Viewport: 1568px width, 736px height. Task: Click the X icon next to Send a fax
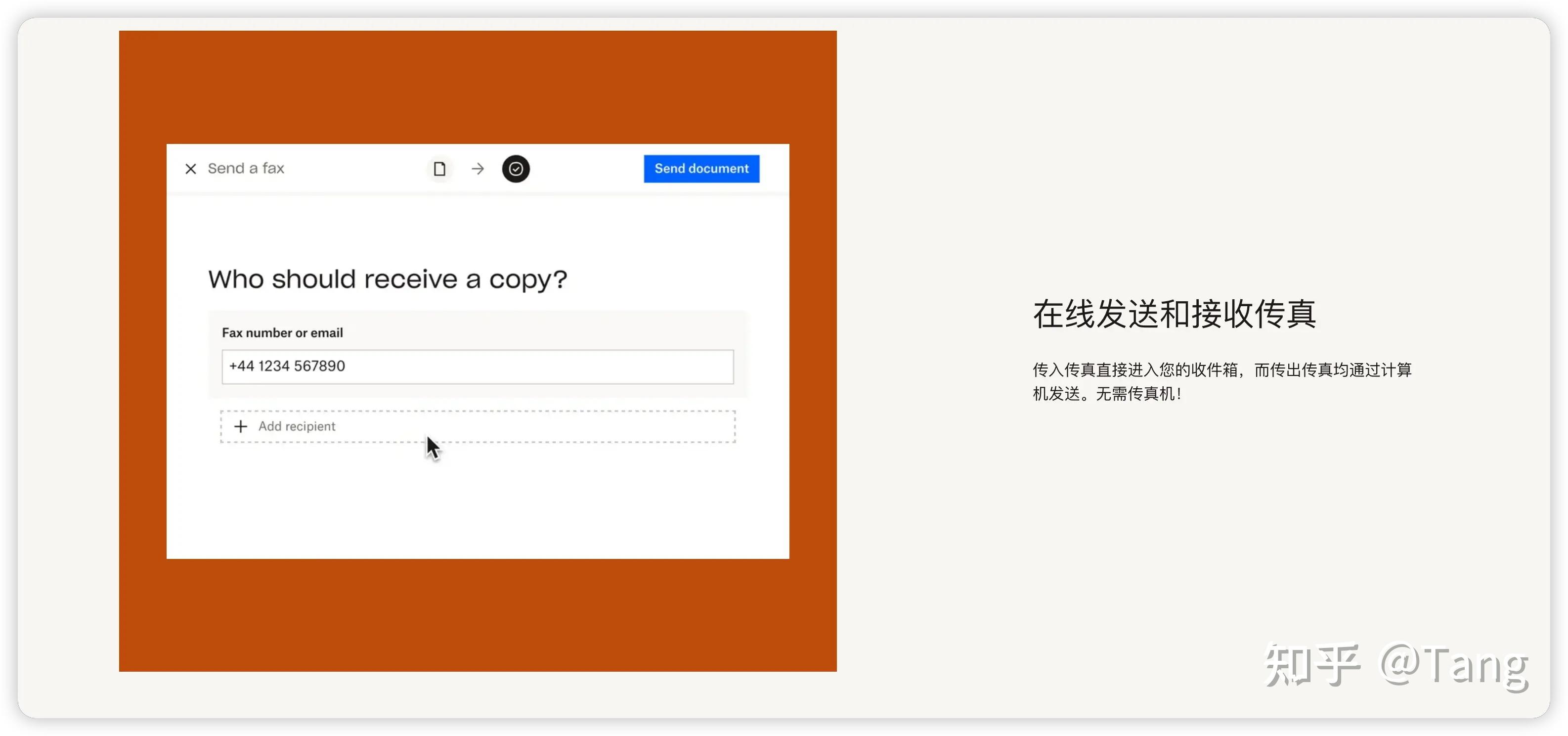click(x=190, y=168)
